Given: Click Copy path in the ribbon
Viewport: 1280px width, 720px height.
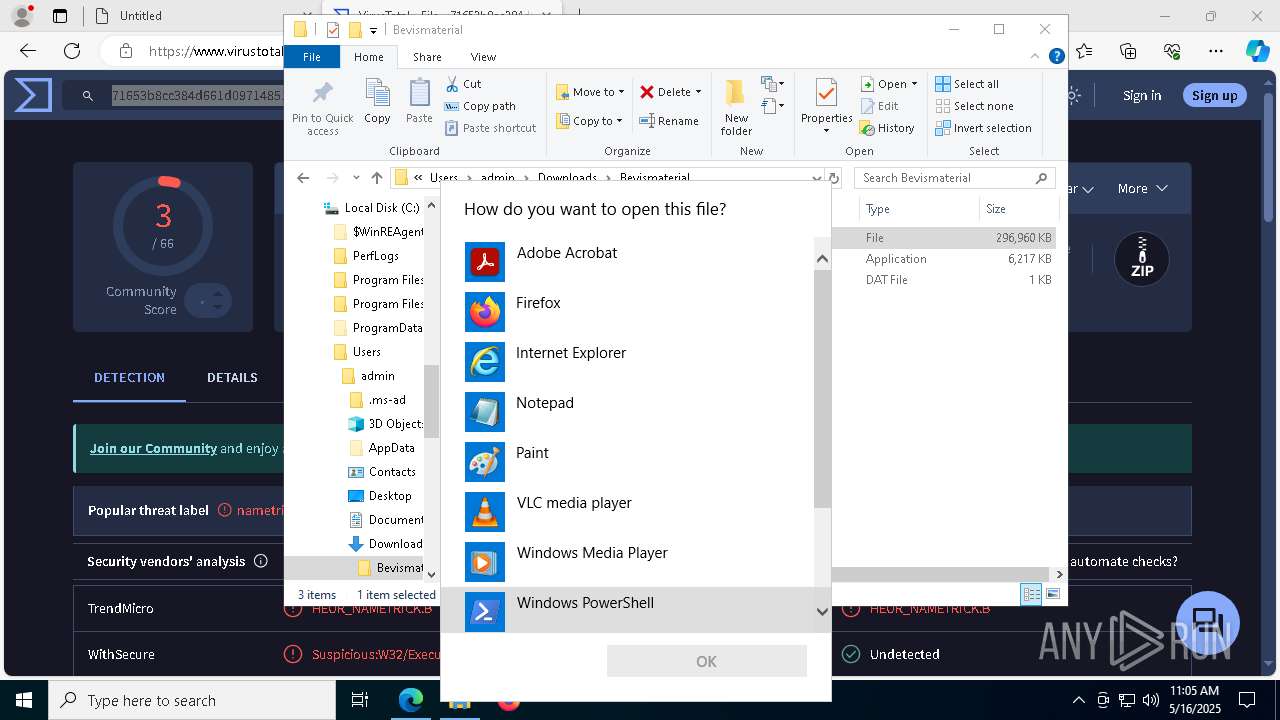Looking at the screenshot, I should pyautogui.click(x=480, y=106).
